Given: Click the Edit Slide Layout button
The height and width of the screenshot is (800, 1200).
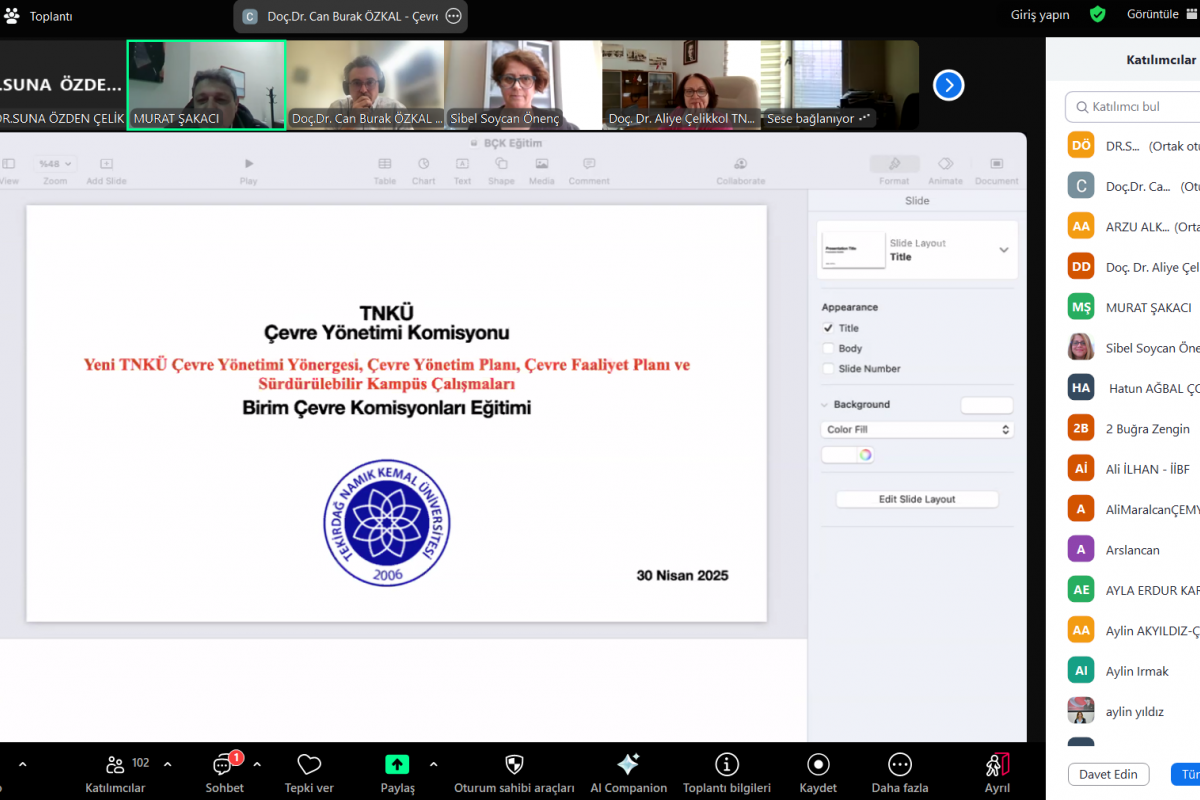Looking at the screenshot, I should (x=917, y=499).
